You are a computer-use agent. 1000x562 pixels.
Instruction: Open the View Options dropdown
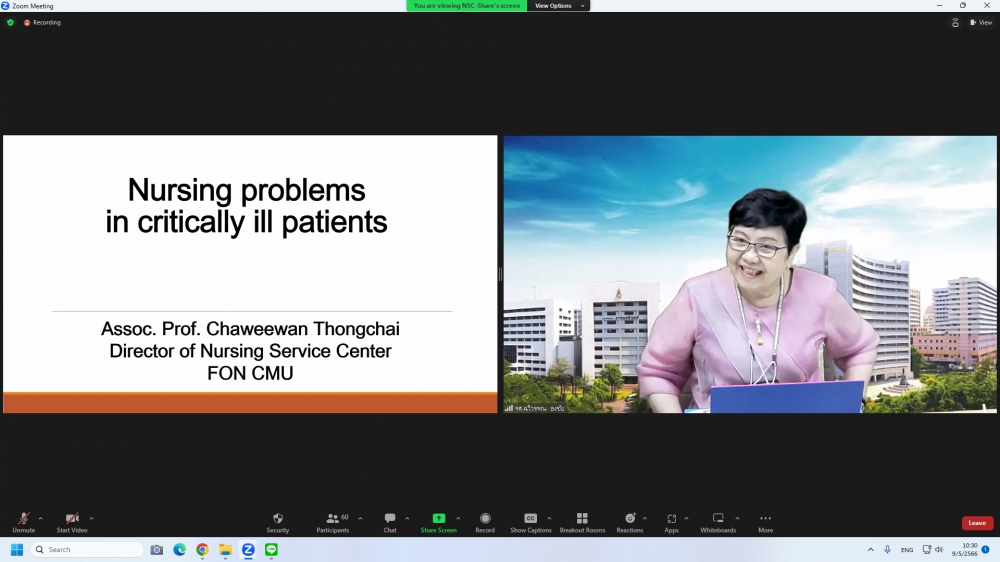click(558, 6)
